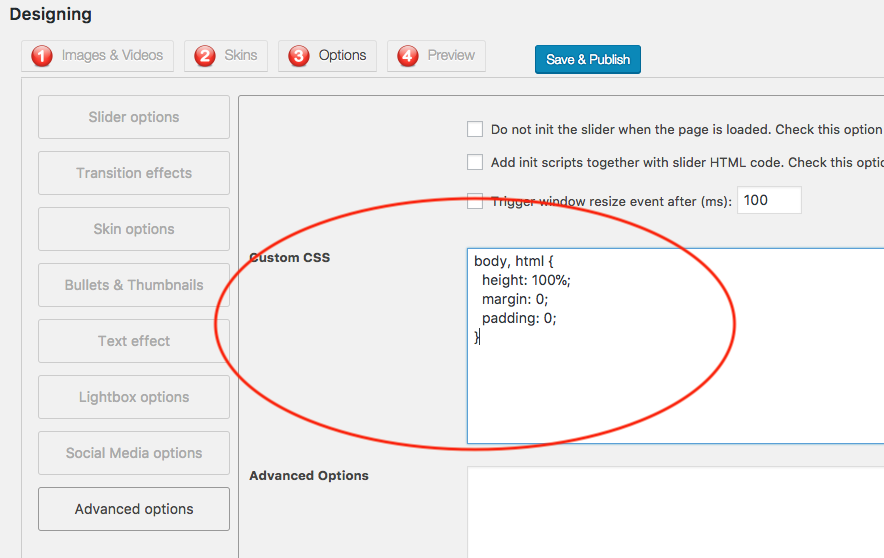884x558 pixels.
Task: Select the Advanced options section
Action: 134,509
